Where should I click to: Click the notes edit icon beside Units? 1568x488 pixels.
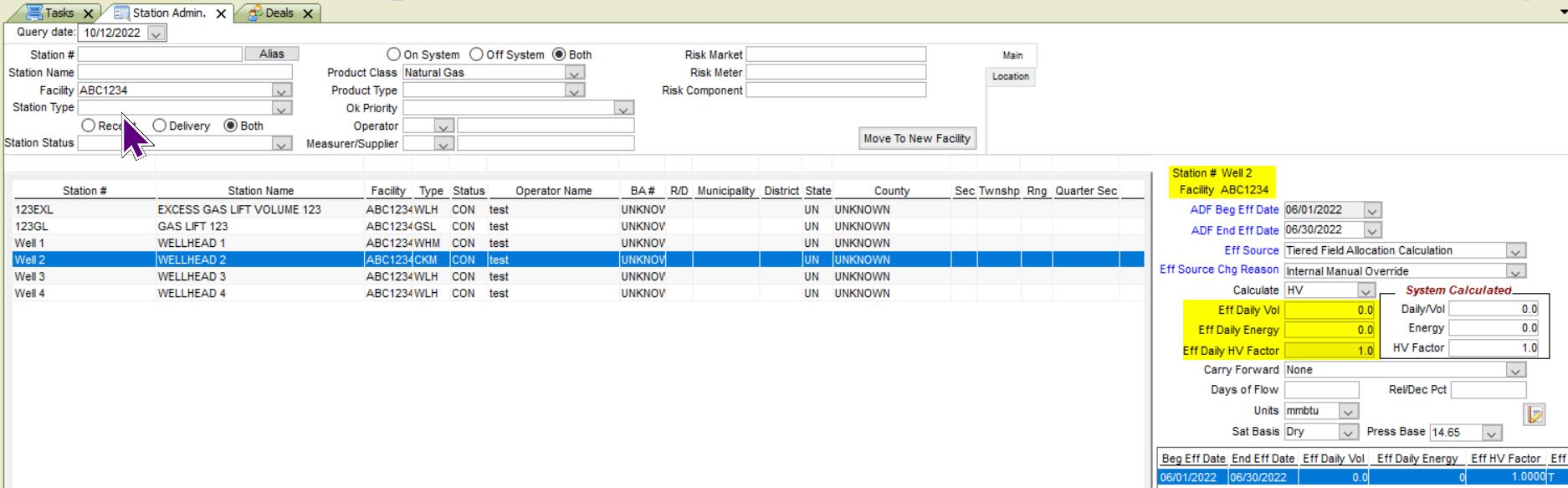pos(1535,414)
